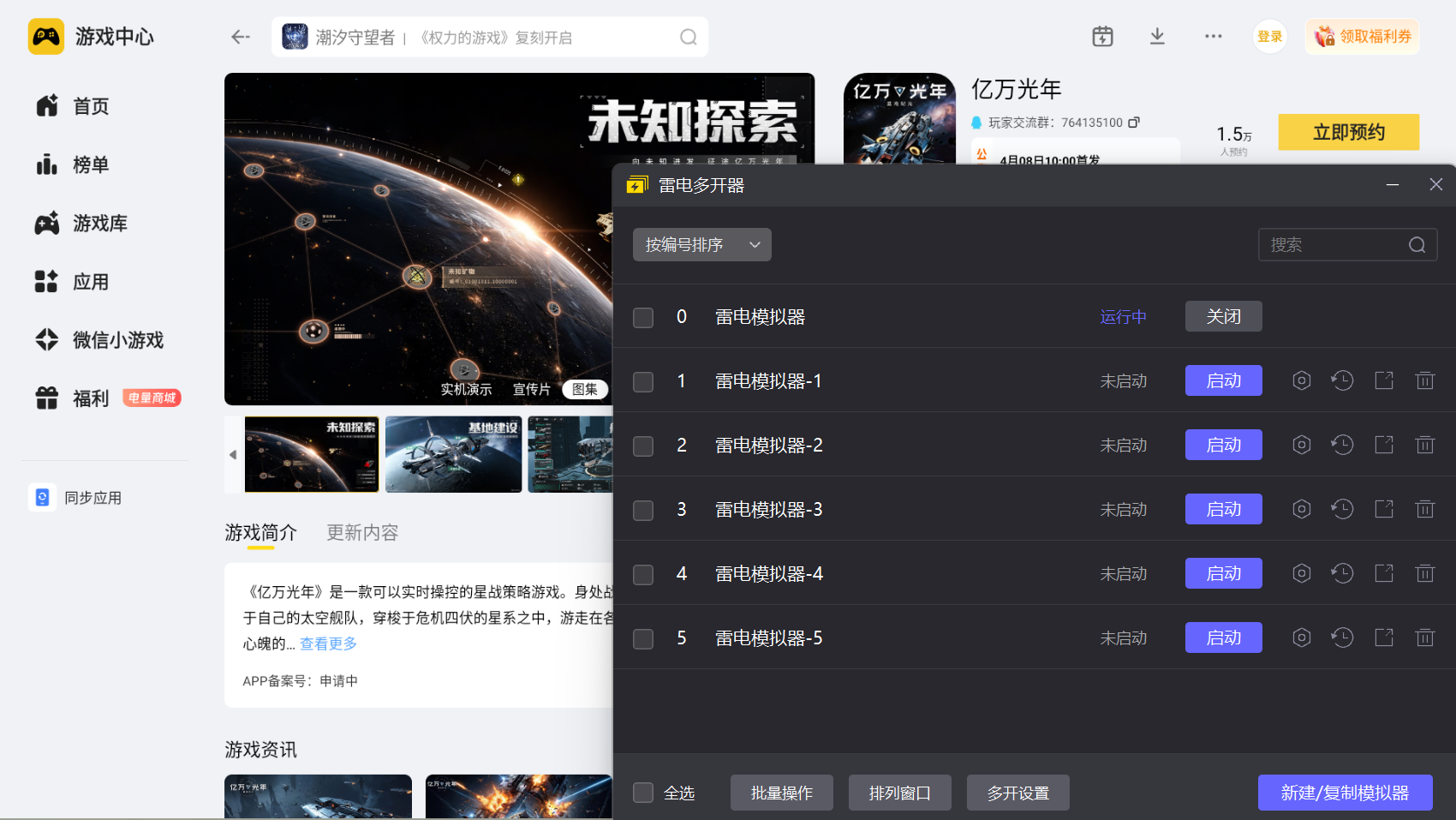
Task: Open the calendar reservation icon in header
Action: pyautogui.click(x=1102, y=37)
